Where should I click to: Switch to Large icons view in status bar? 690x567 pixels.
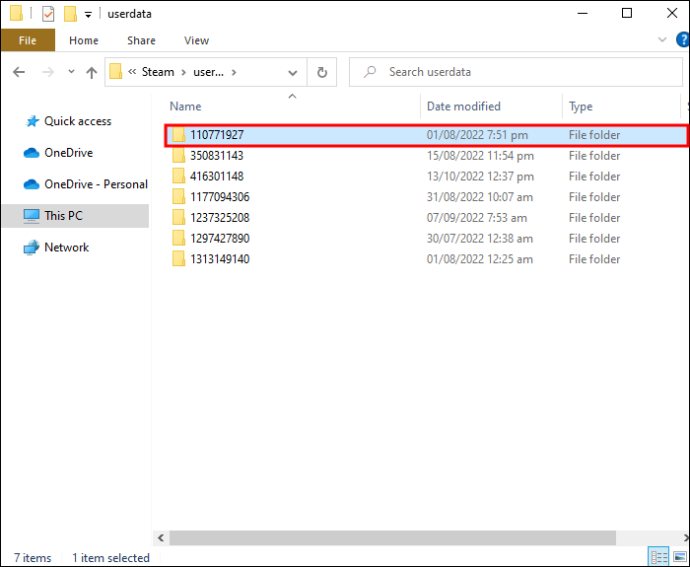pos(679,557)
